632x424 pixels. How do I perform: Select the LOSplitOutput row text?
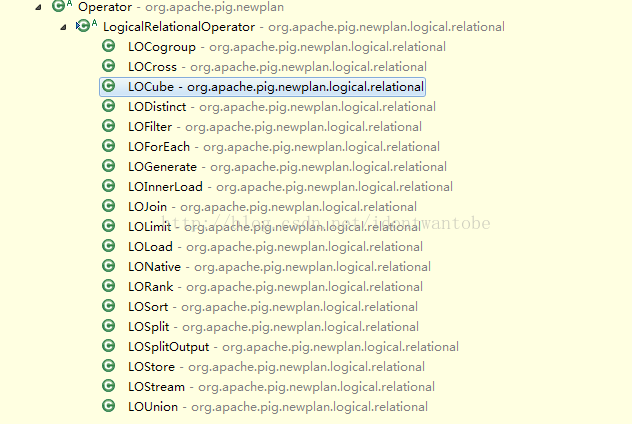point(293,347)
